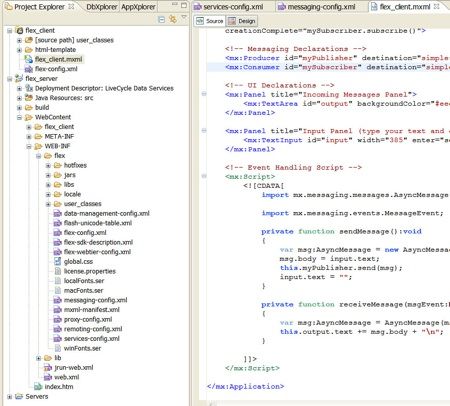Click the flex_server project icon
The width and height of the screenshot is (450, 406).
coord(19,79)
